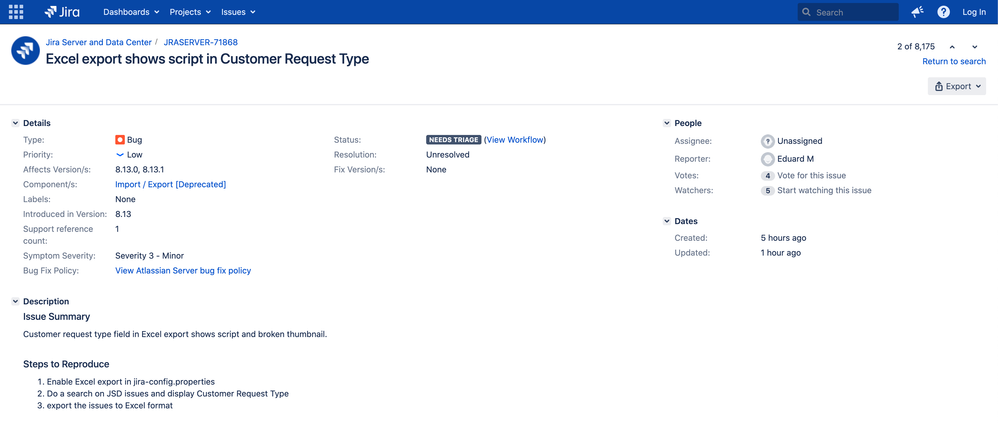Click View Workflow link
Screen dimensions: 998x428
click(x=515, y=139)
